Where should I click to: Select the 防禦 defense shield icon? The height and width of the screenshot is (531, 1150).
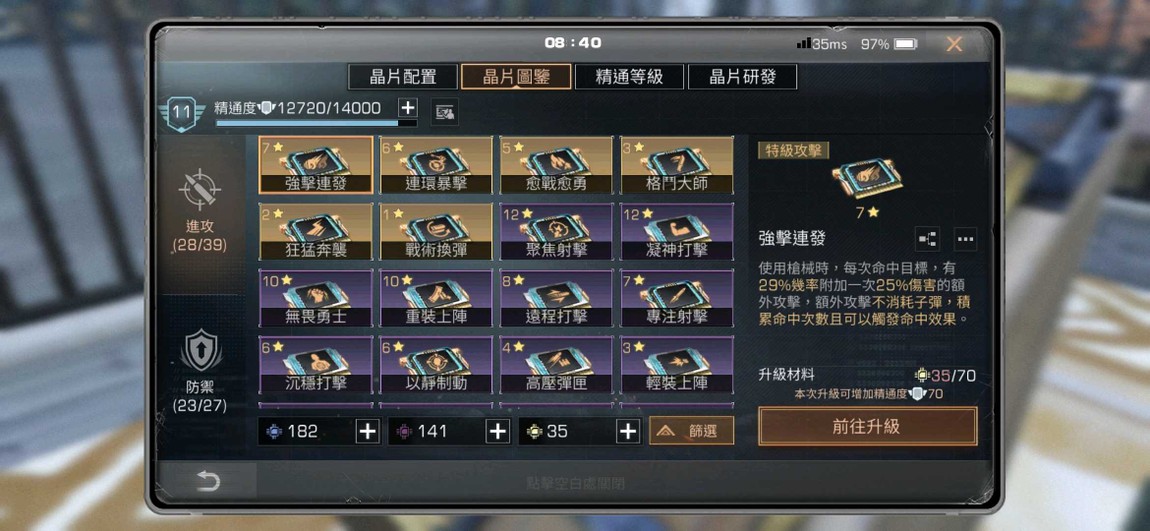[x=200, y=351]
